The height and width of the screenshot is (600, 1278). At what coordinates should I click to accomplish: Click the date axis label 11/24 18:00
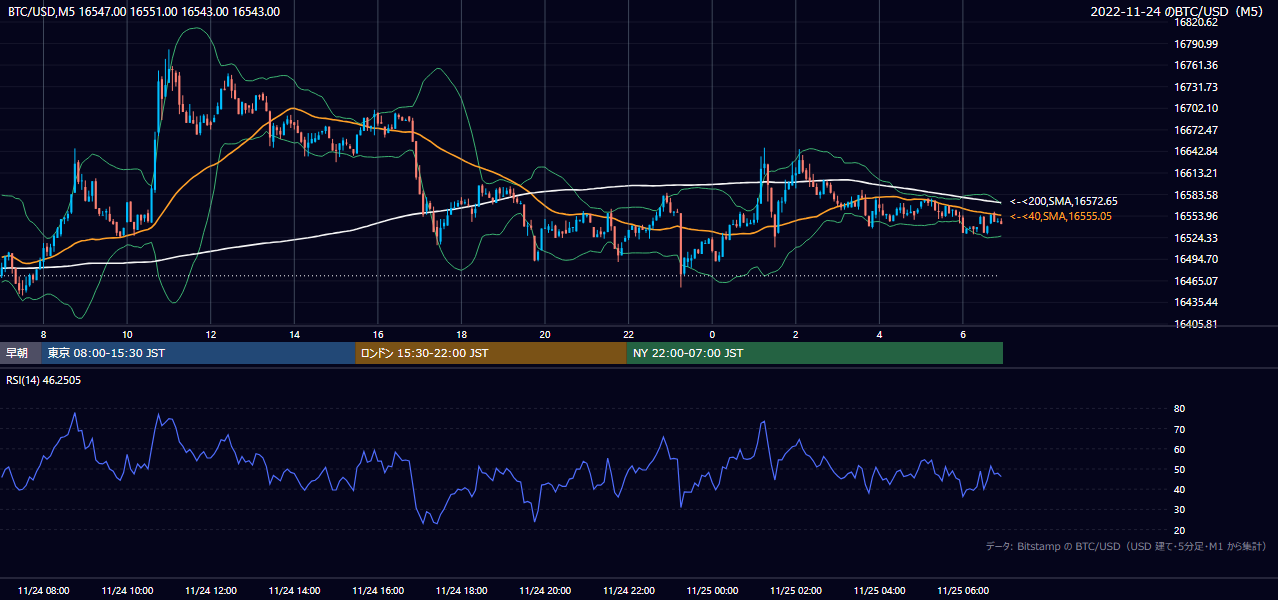tap(462, 590)
